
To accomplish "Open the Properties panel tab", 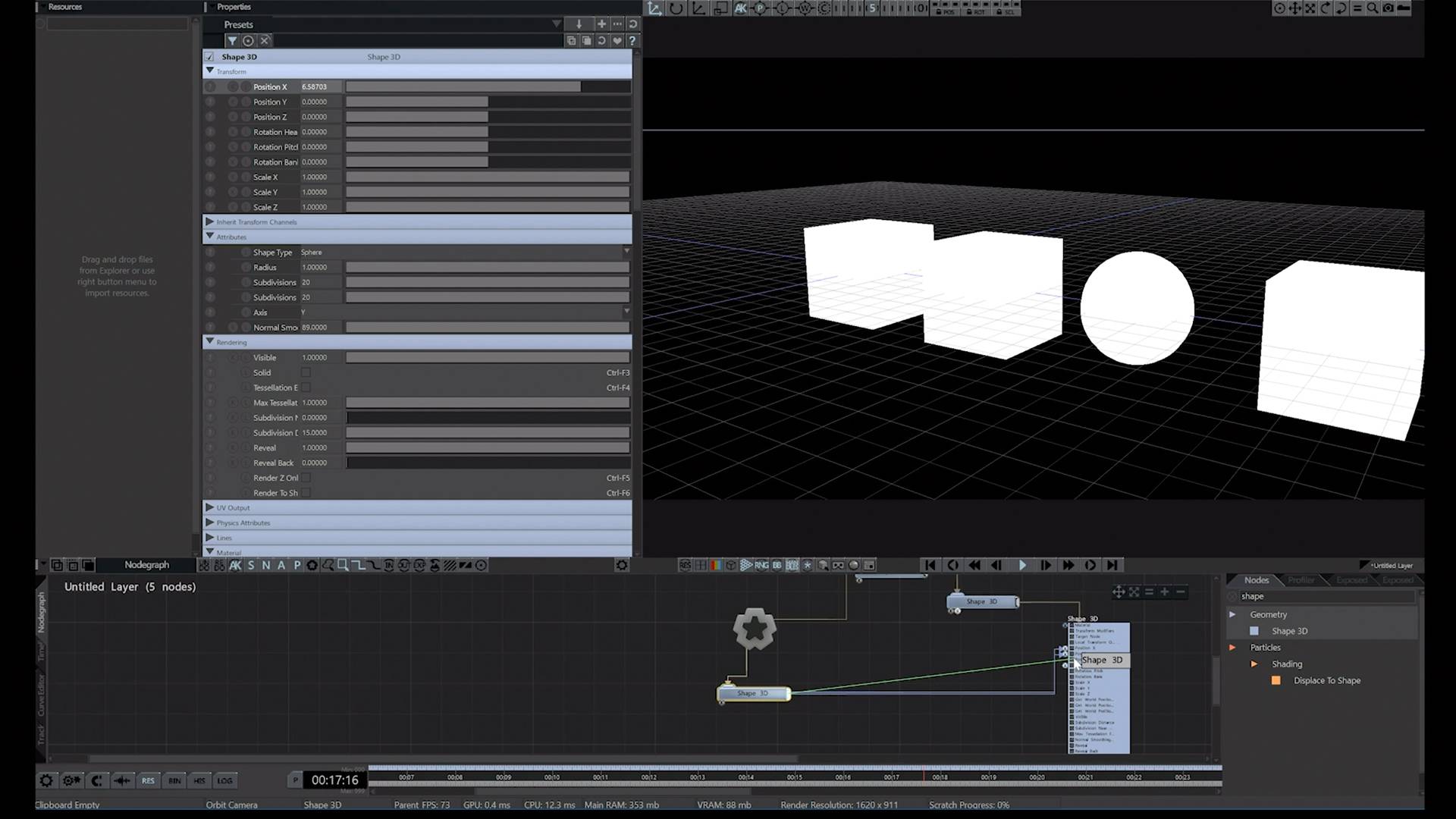I will 234,7.
